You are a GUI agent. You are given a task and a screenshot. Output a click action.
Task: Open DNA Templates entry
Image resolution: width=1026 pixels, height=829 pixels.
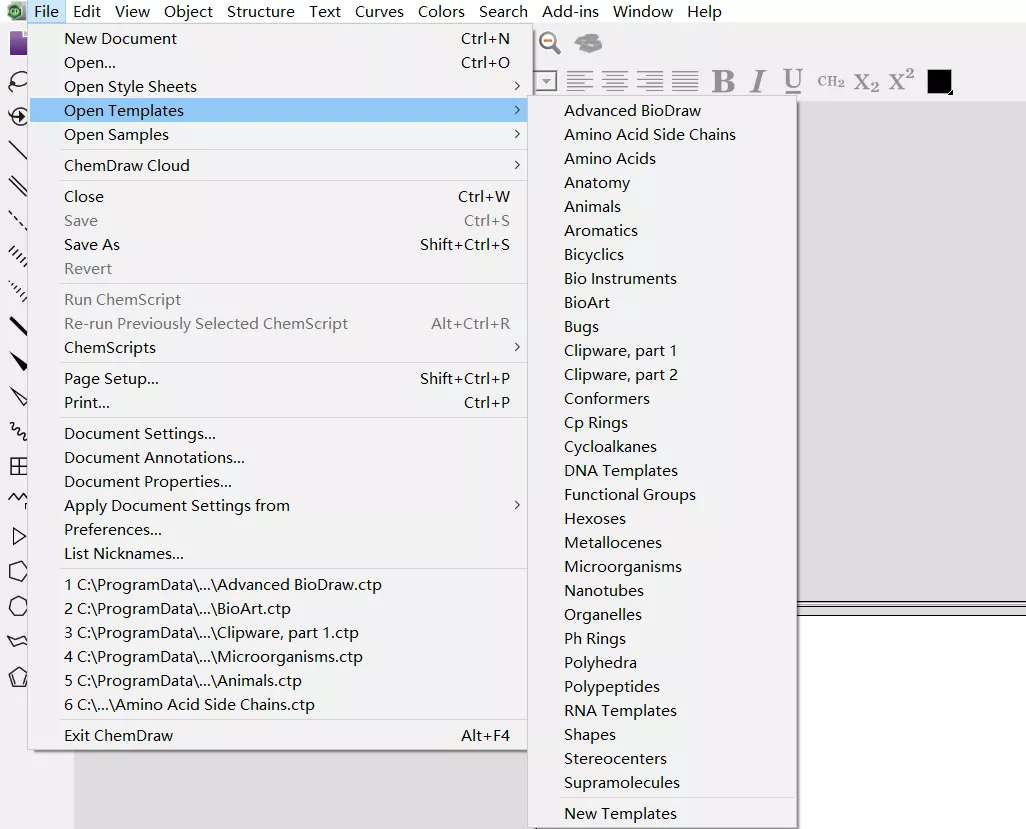(663, 470)
